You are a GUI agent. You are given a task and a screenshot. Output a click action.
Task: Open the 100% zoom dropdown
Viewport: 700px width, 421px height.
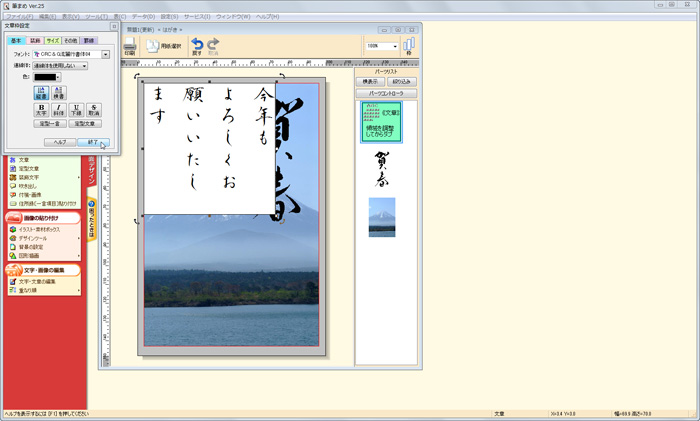point(395,46)
